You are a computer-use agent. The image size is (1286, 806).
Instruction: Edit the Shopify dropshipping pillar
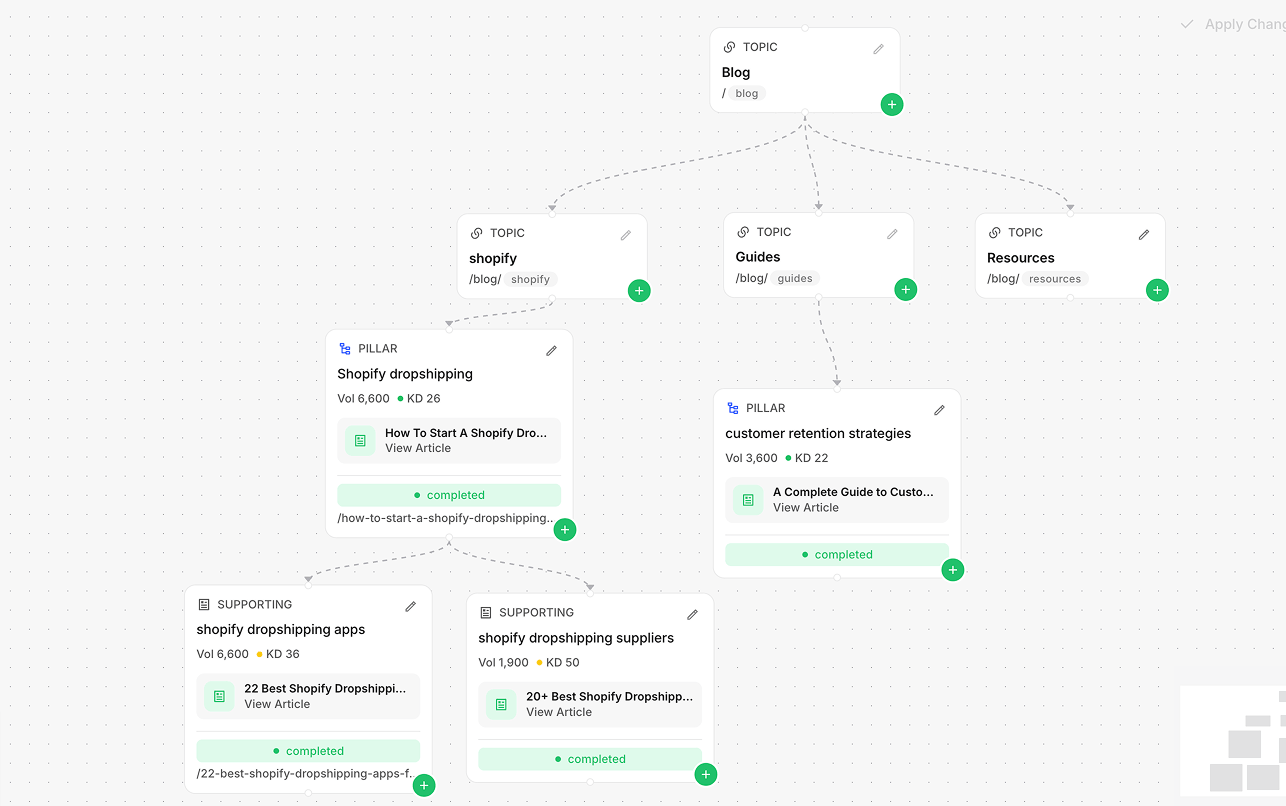point(551,351)
